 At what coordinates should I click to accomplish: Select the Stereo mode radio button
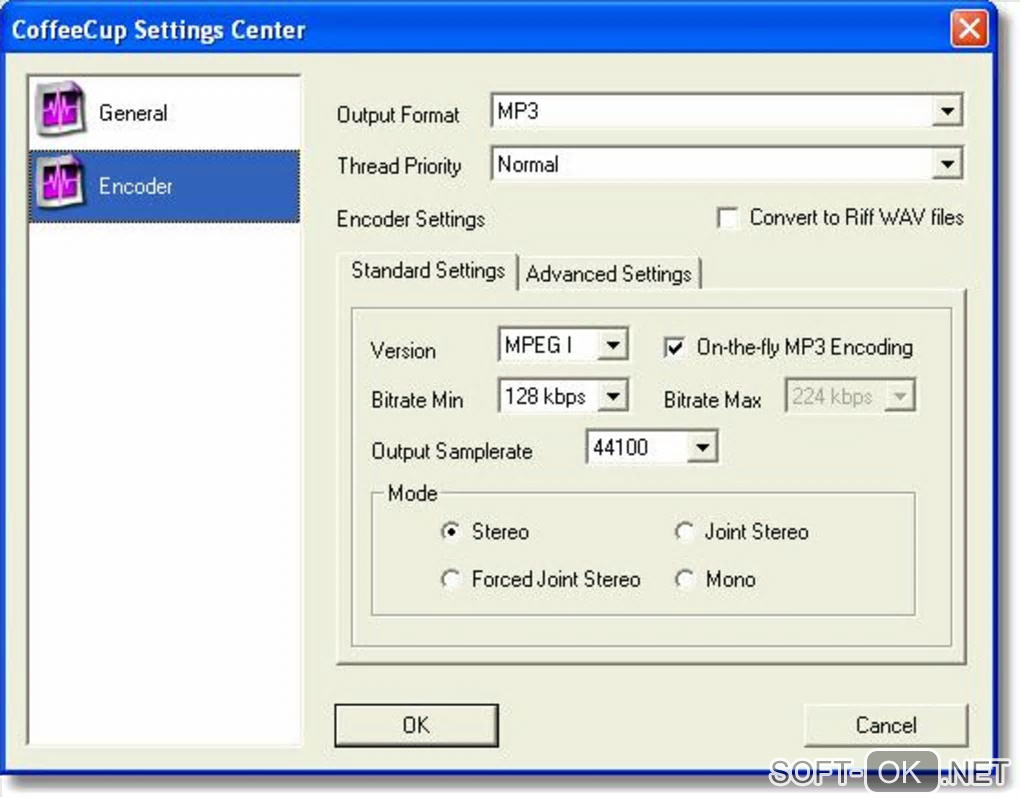[450, 532]
